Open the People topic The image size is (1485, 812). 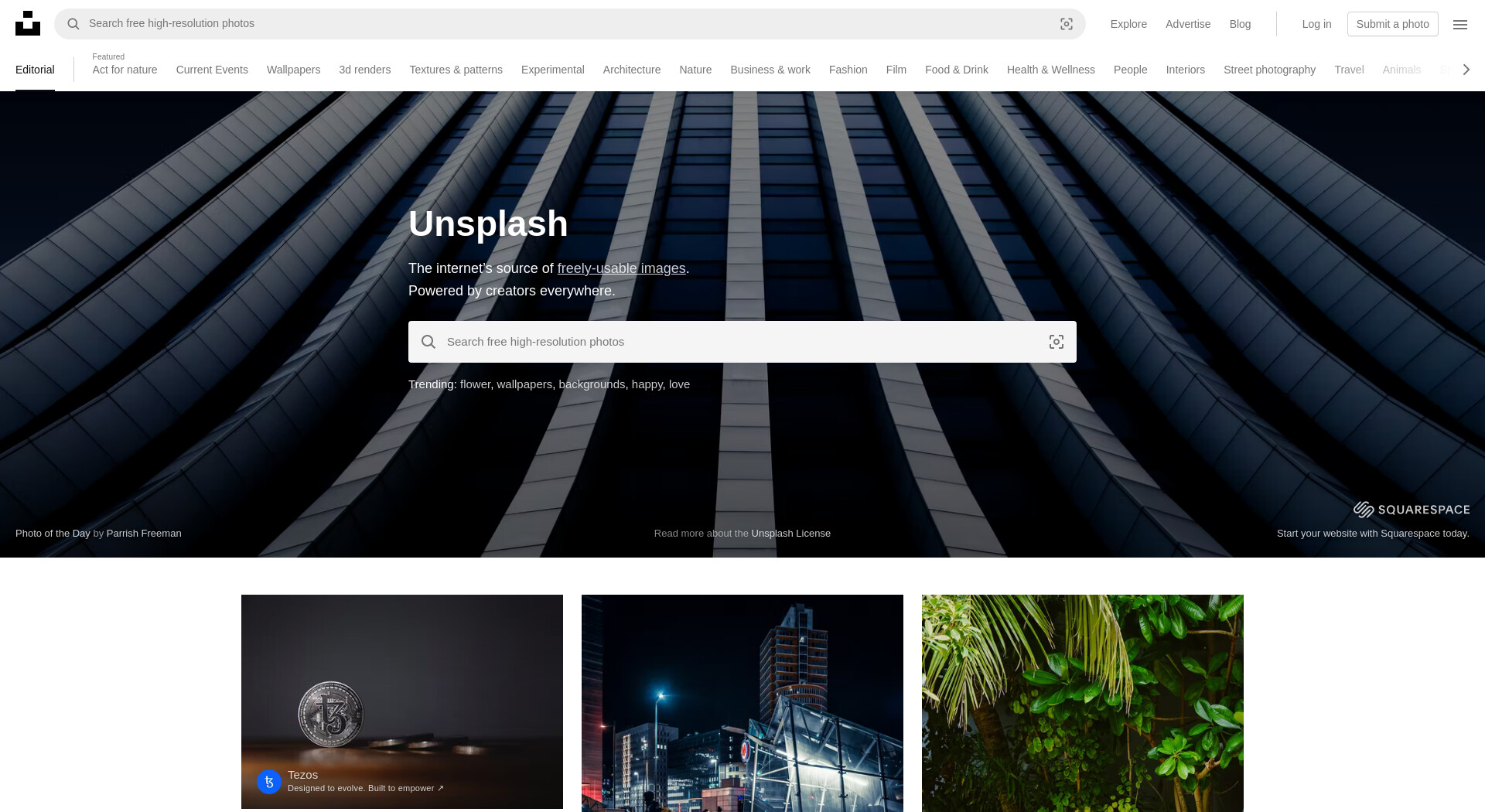(x=1130, y=70)
